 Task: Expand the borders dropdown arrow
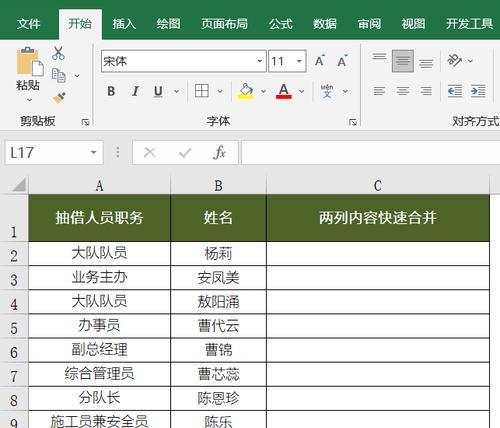pyautogui.click(x=220, y=91)
